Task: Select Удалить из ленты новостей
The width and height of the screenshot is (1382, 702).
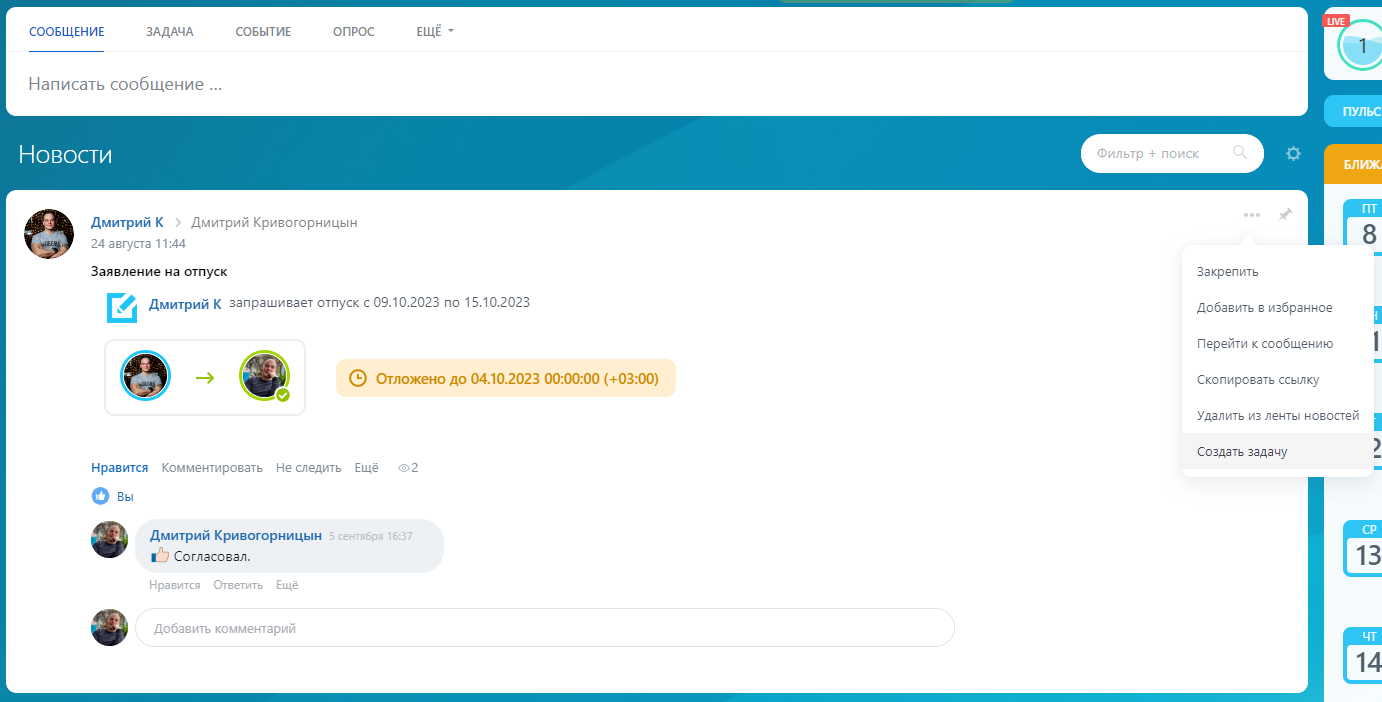Action: click(1277, 416)
